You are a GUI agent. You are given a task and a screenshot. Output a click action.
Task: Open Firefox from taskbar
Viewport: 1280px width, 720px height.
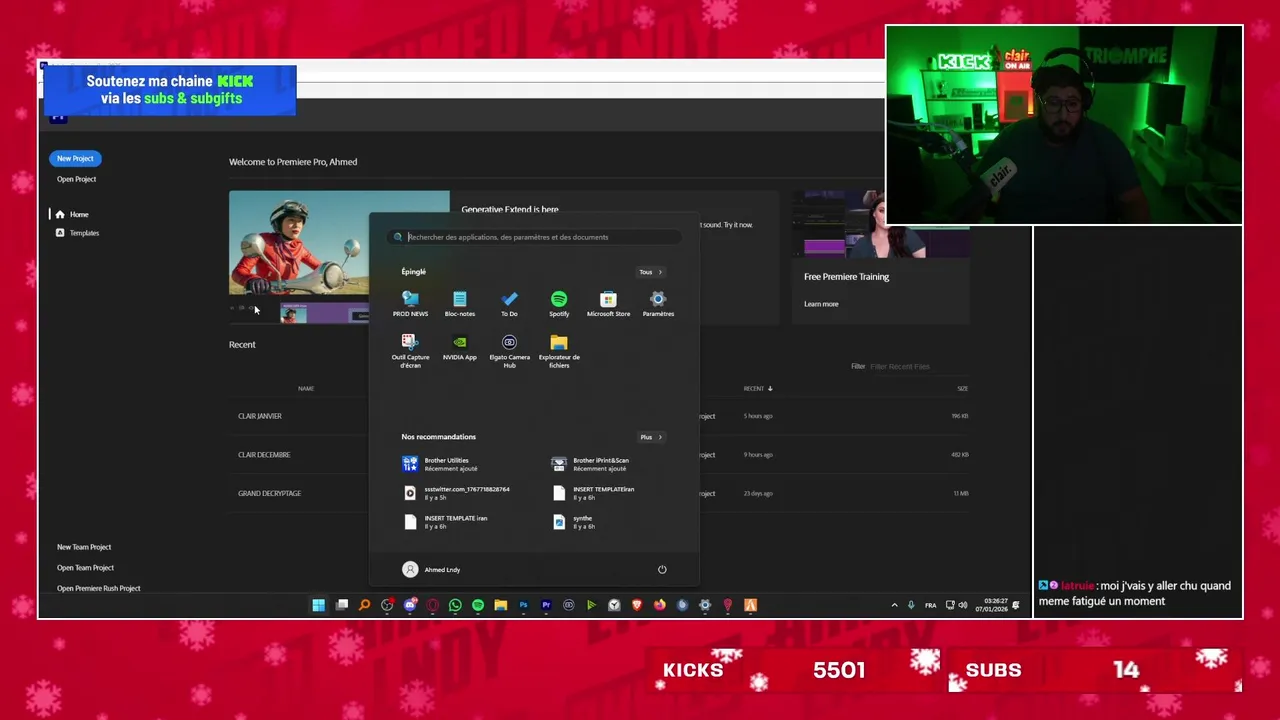click(659, 605)
